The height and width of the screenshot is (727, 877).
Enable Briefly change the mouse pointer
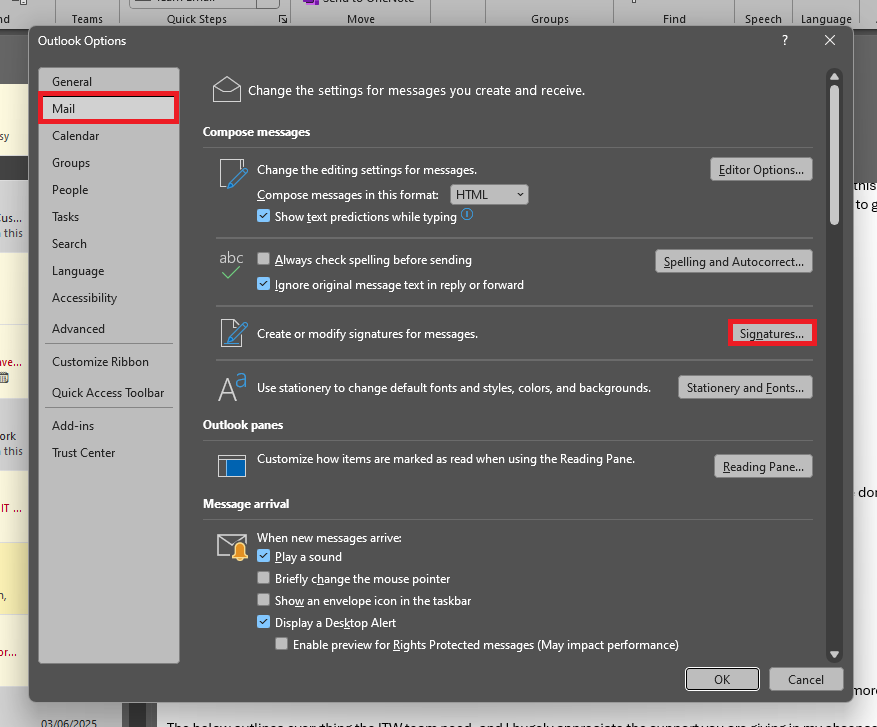point(263,578)
